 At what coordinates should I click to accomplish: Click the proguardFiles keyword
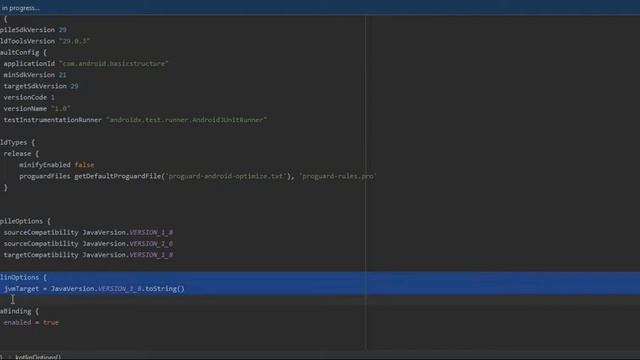coord(44,176)
